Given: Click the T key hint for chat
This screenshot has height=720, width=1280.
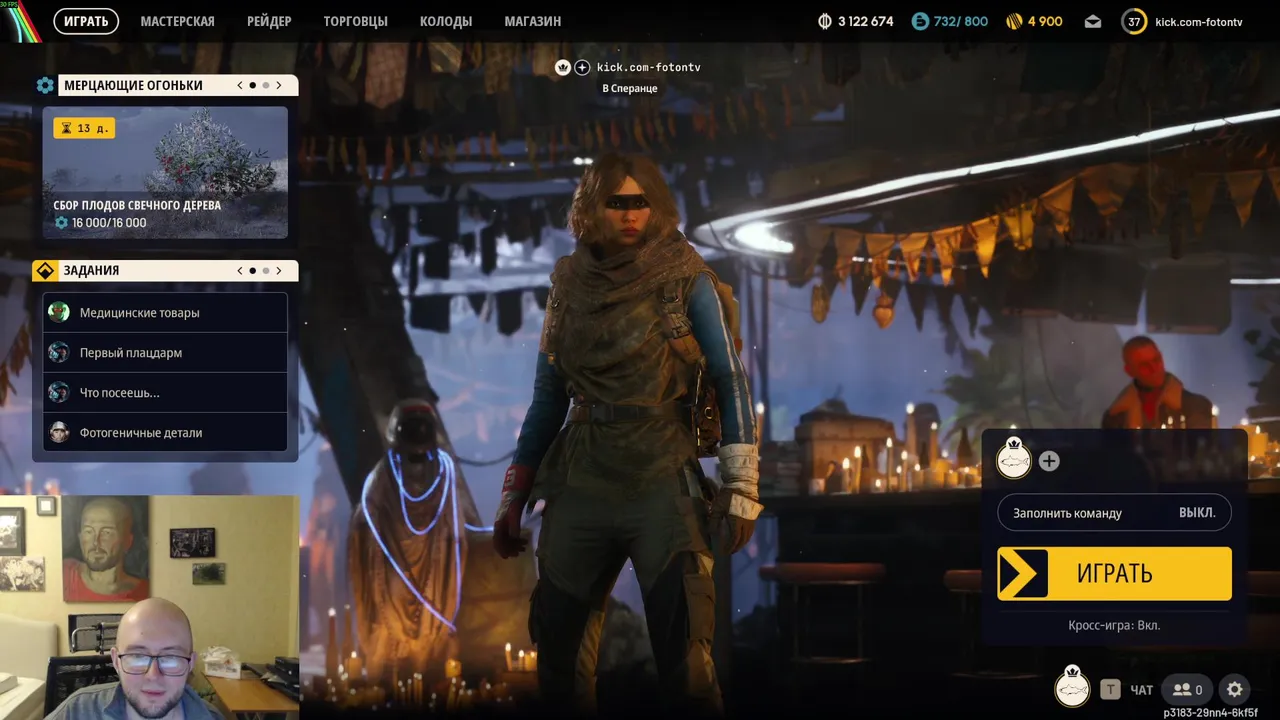Looking at the screenshot, I should 1110,689.
